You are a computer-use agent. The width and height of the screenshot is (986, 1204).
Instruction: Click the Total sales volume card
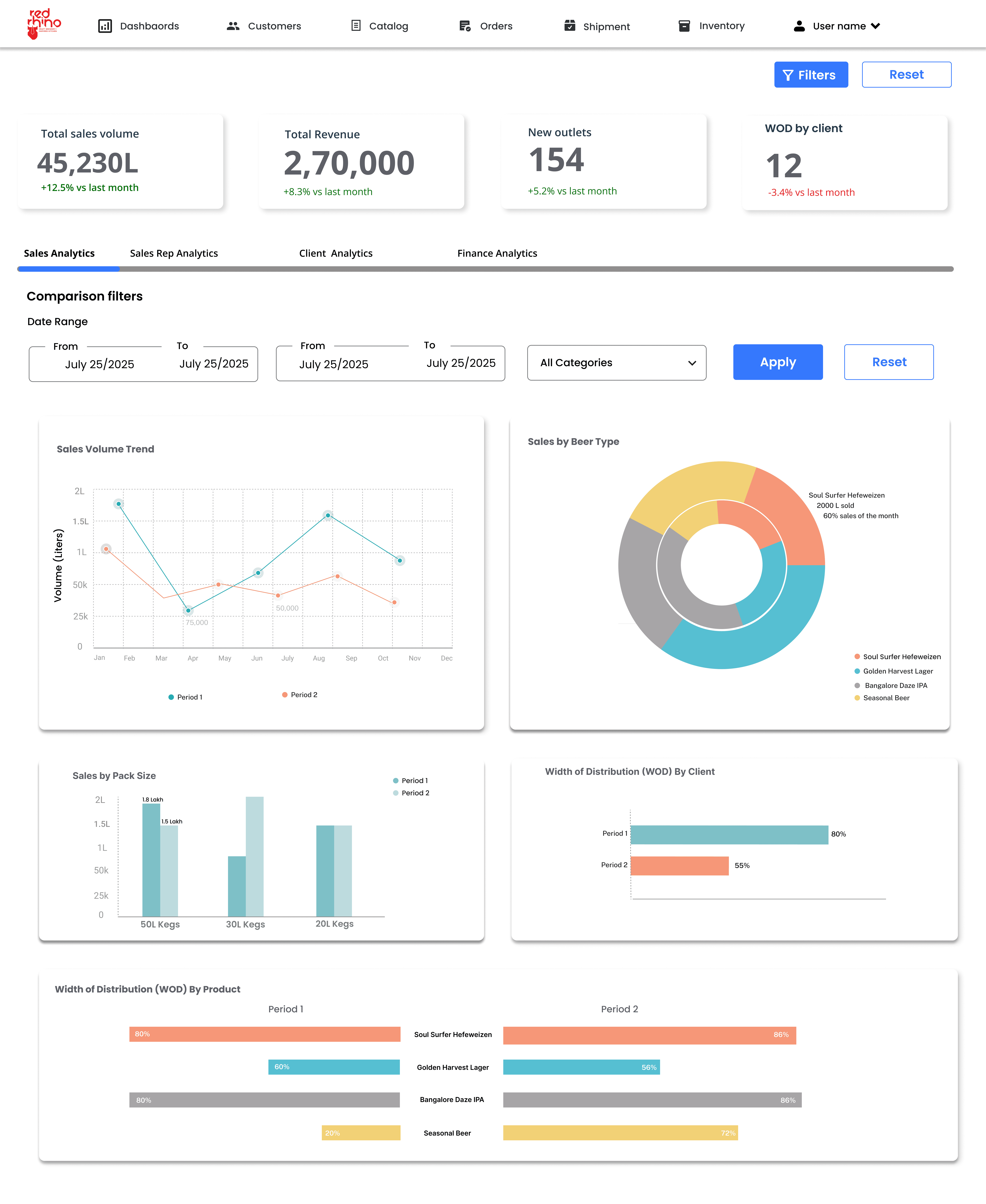120,162
